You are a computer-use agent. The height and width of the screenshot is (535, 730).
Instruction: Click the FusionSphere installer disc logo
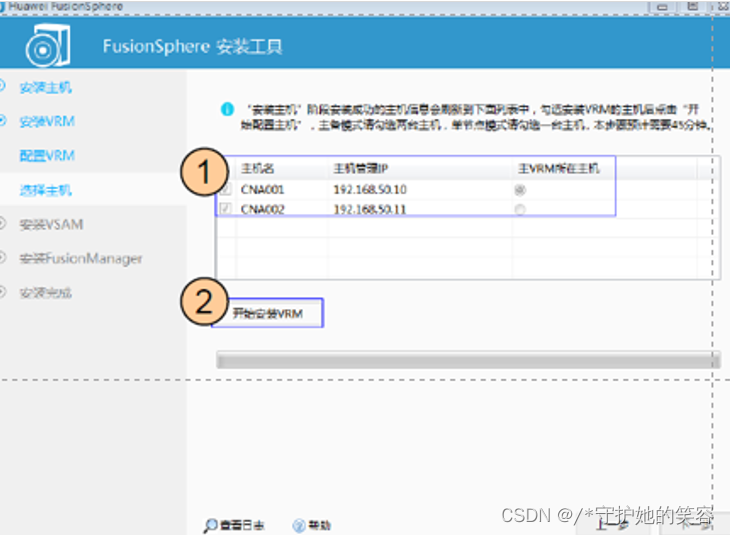pos(48,46)
